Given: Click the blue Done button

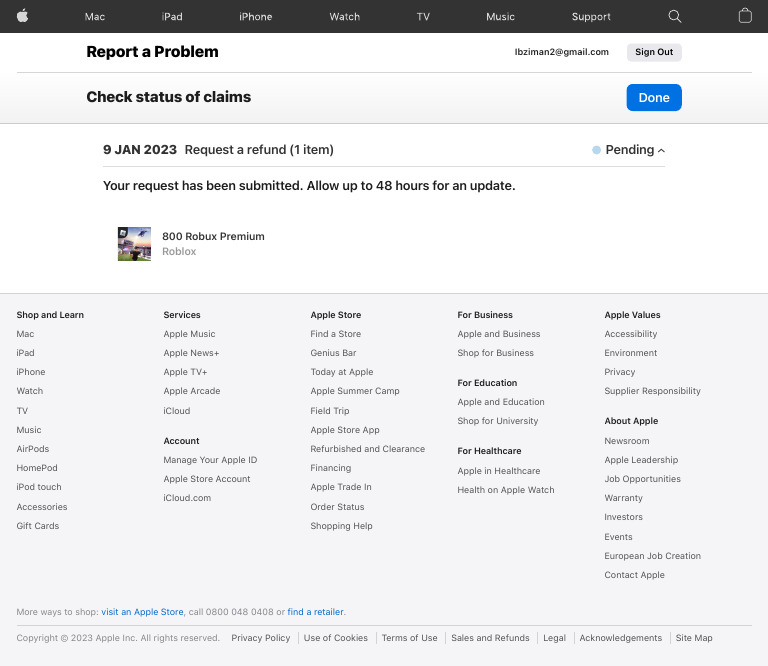Looking at the screenshot, I should coord(654,97).
